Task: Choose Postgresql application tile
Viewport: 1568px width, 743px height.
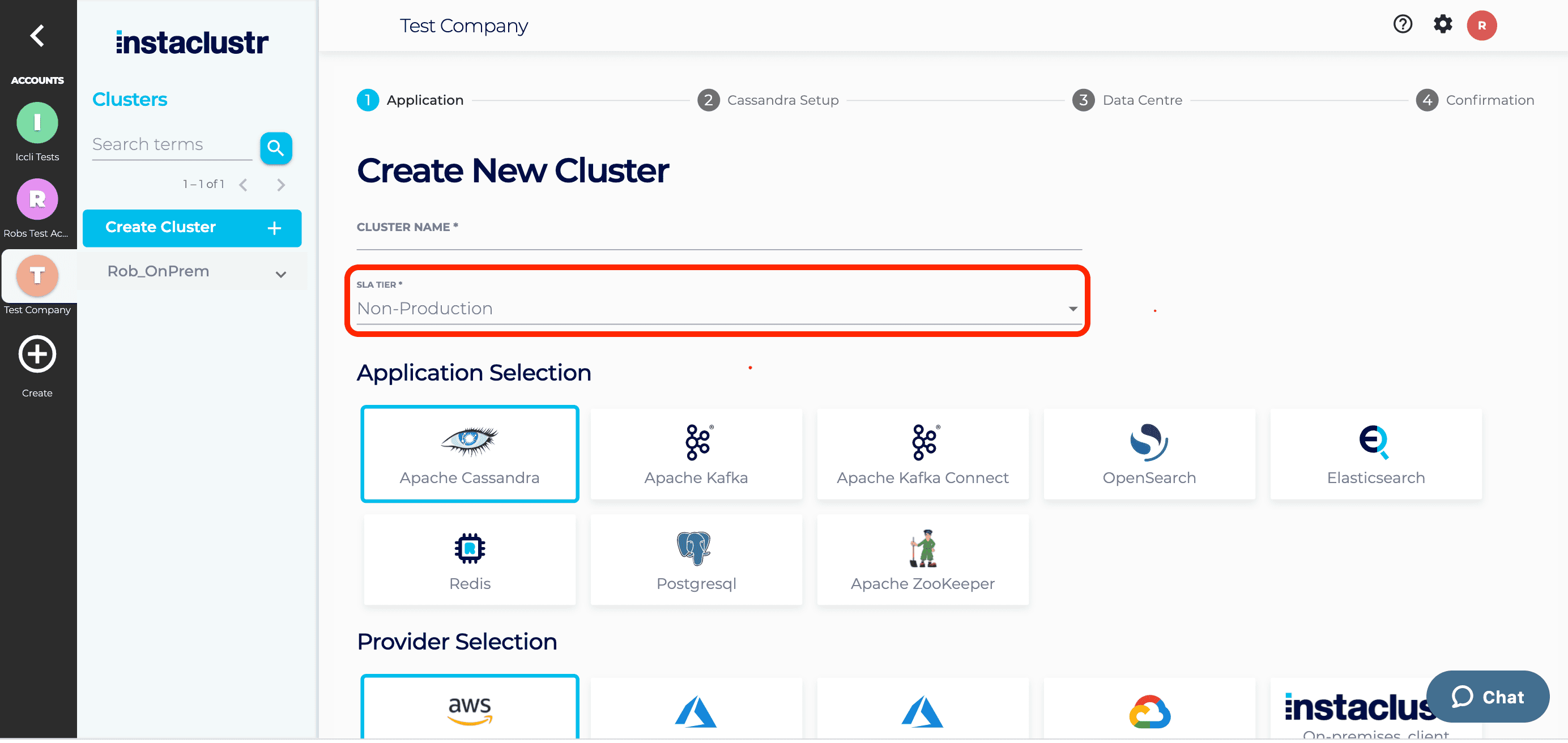Action: click(x=696, y=559)
